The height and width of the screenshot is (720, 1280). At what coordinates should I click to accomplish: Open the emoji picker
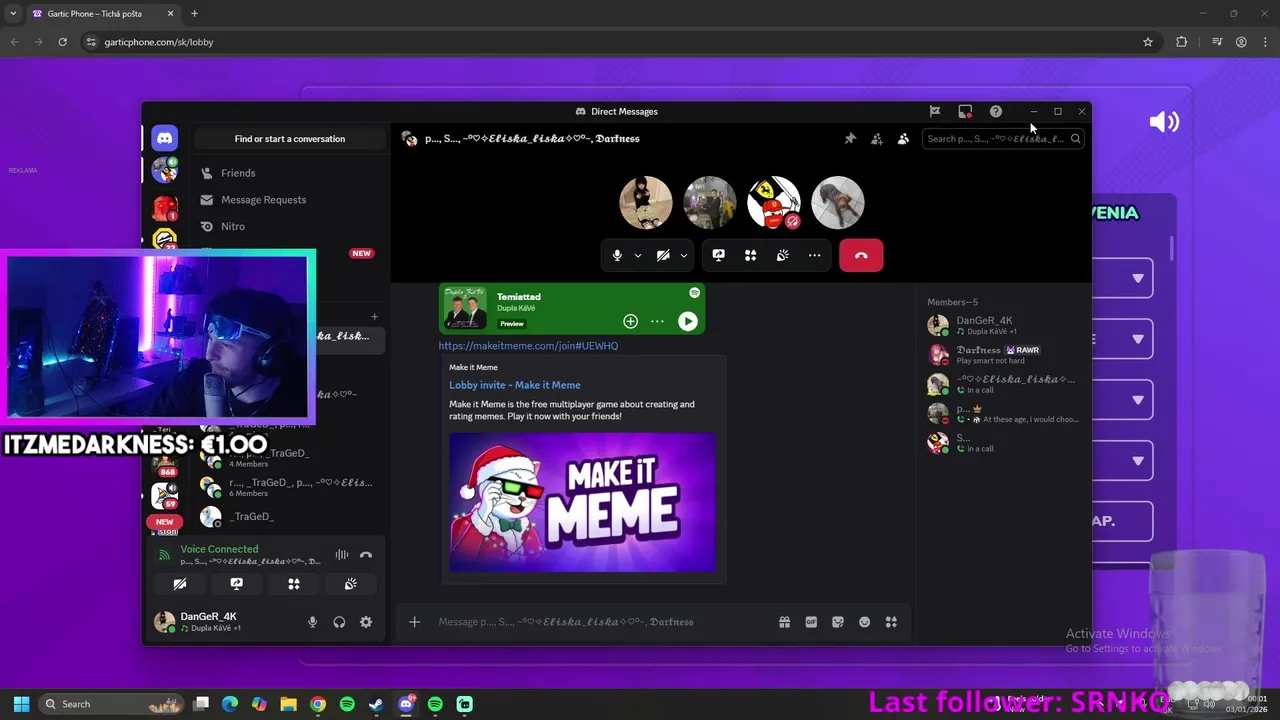click(864, 622)
